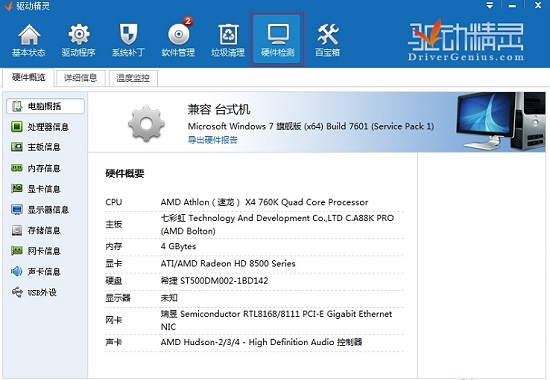Click the desktop computer picture
Viewport: 550px width, 380px height.
[x=501, y=121]
